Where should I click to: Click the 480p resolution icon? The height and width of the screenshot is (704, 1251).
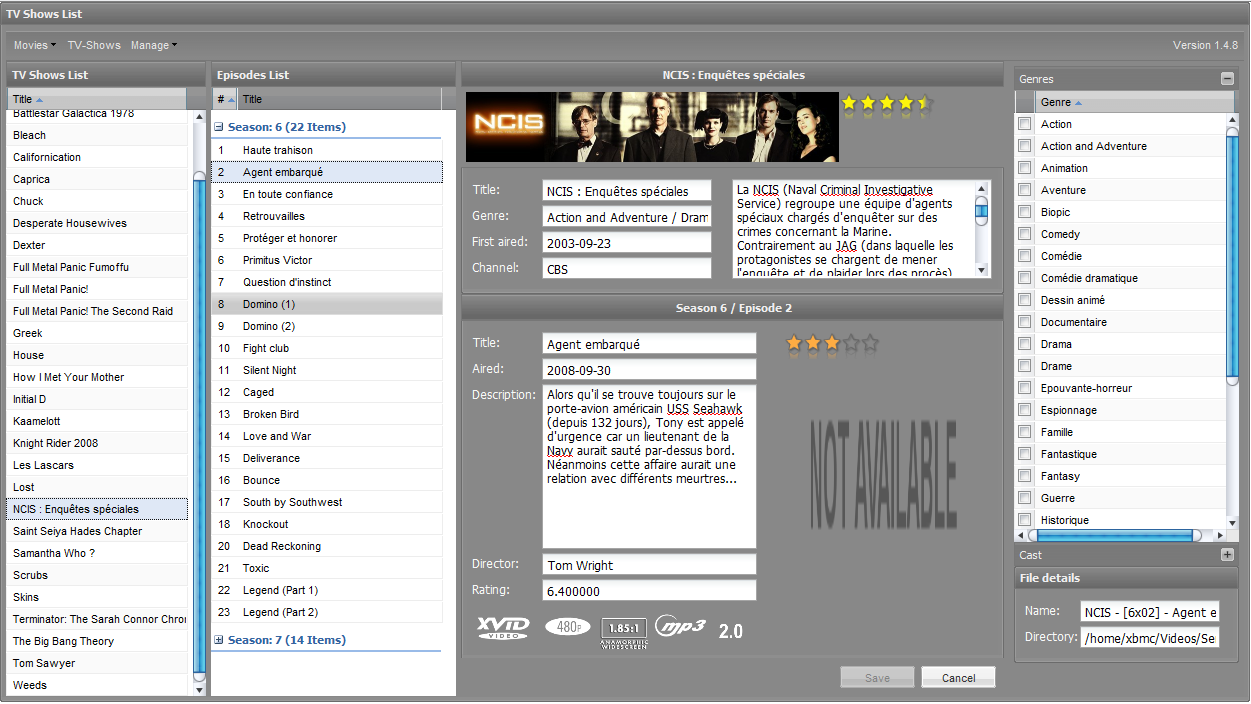pos(567,627)
